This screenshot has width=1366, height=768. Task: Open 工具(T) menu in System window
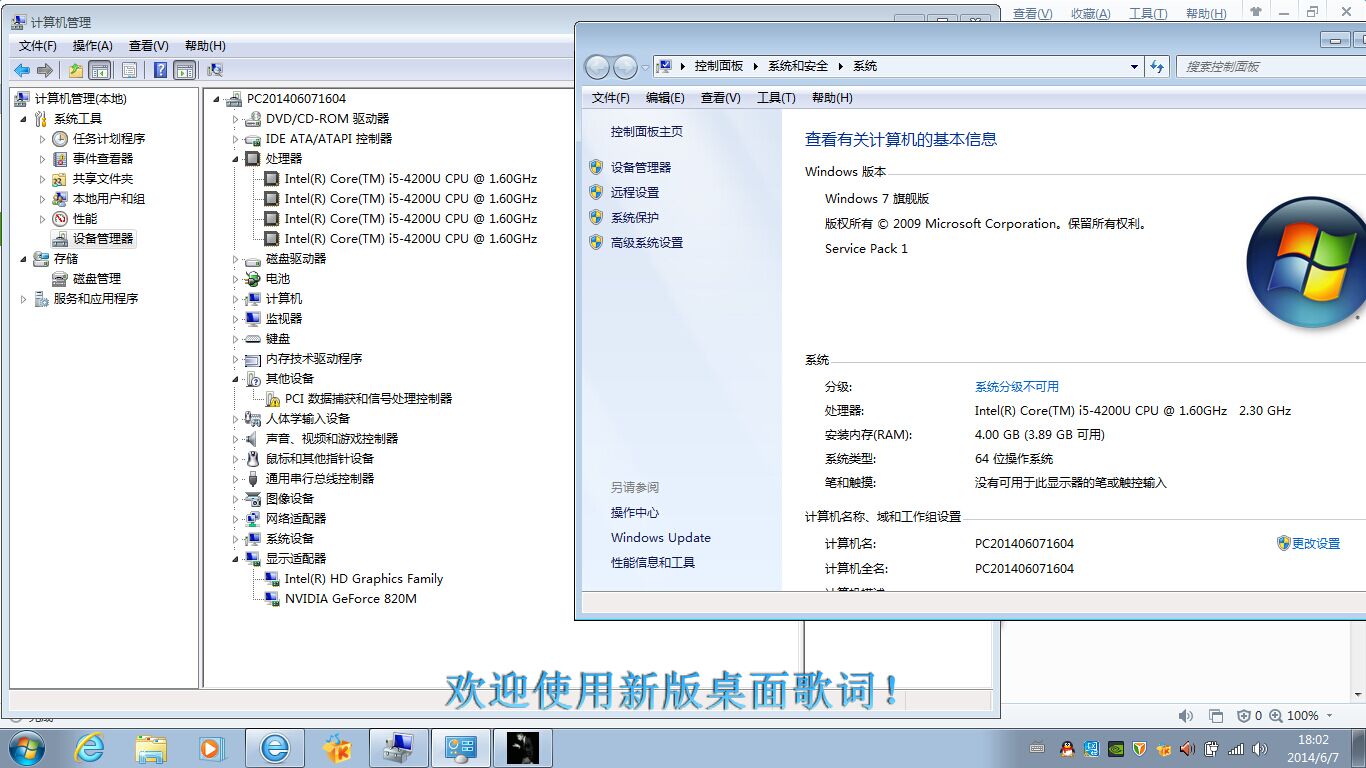776,98
